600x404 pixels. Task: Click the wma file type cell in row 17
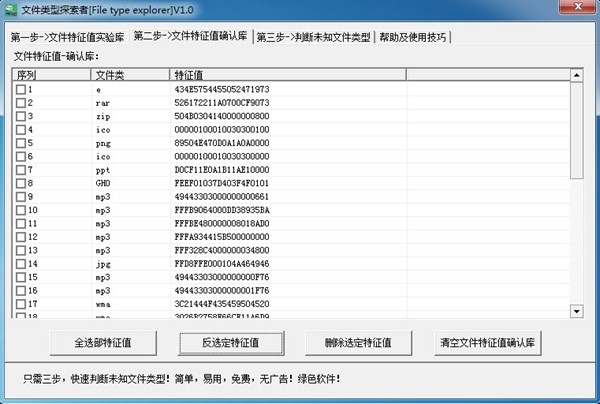103,305
